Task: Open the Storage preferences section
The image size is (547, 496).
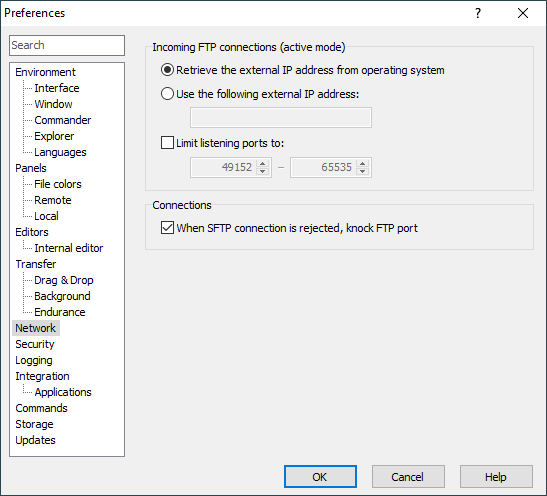Action: point(34,424)
